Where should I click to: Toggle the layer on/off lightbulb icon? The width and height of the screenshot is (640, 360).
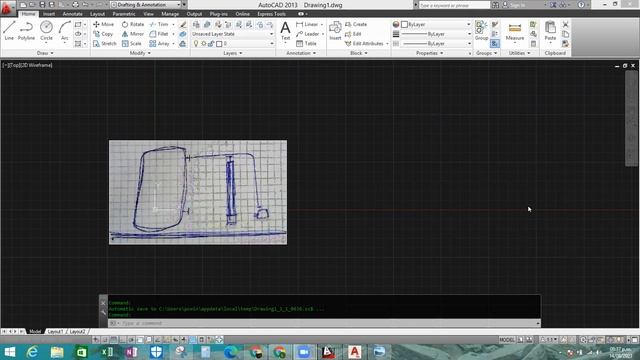tap(196, 44)
